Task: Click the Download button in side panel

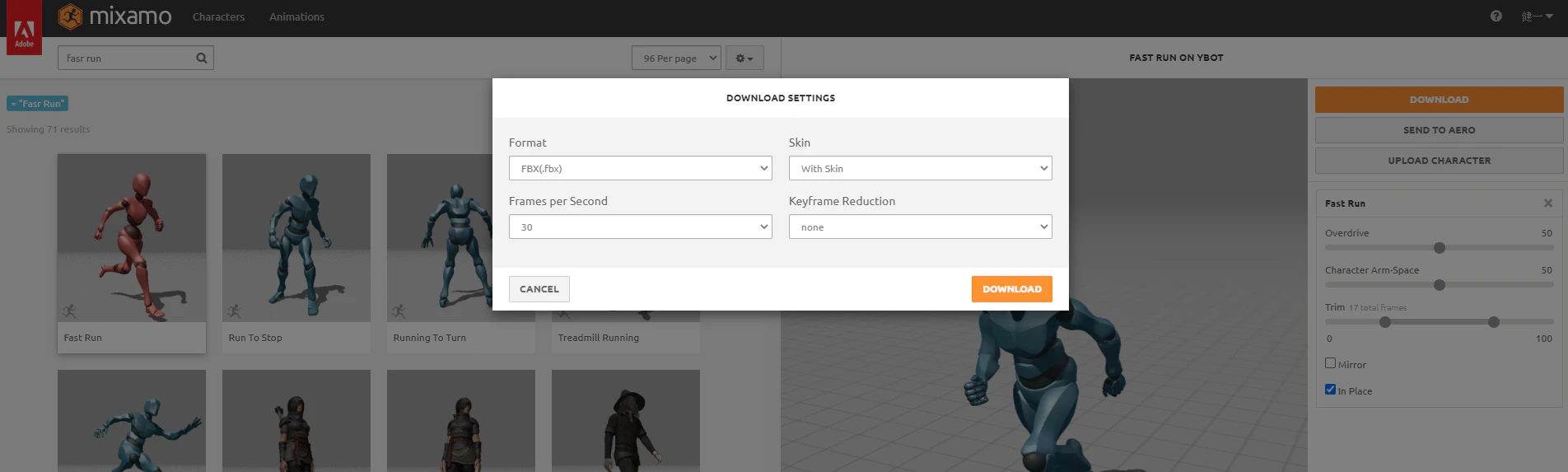Action: click(1439, 100)
